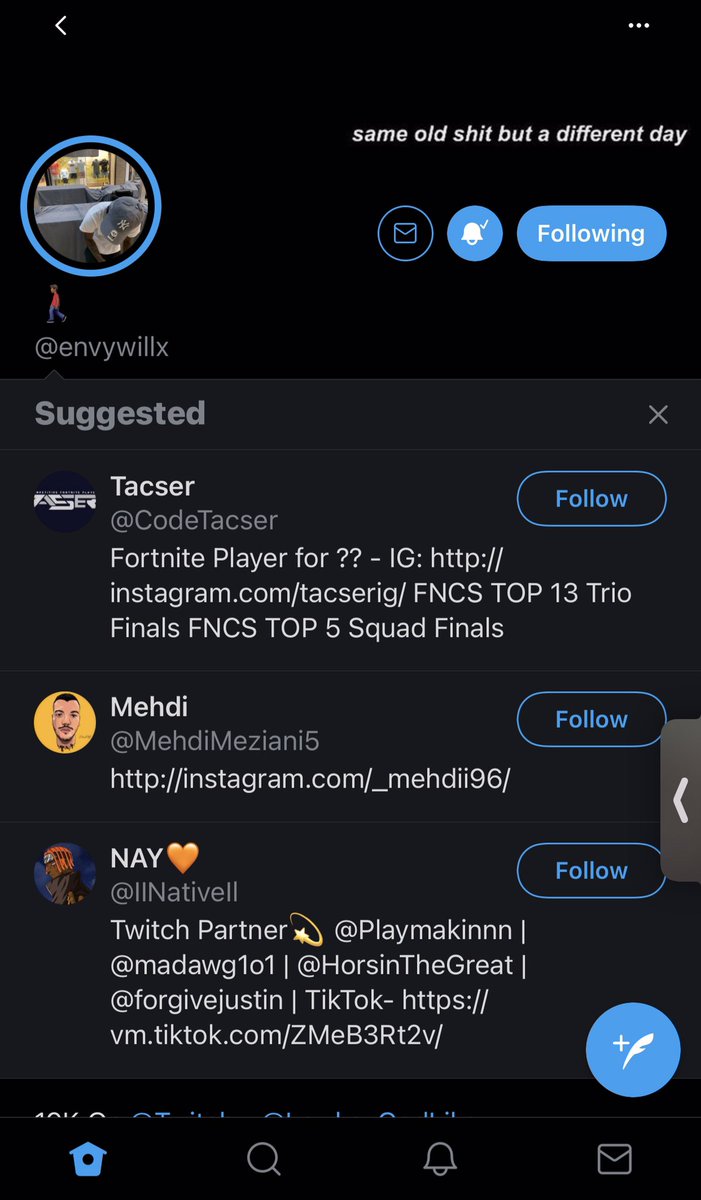Go to the Home tab
Viewport: 701px width, 1200px height.
tap(88, 1159)
